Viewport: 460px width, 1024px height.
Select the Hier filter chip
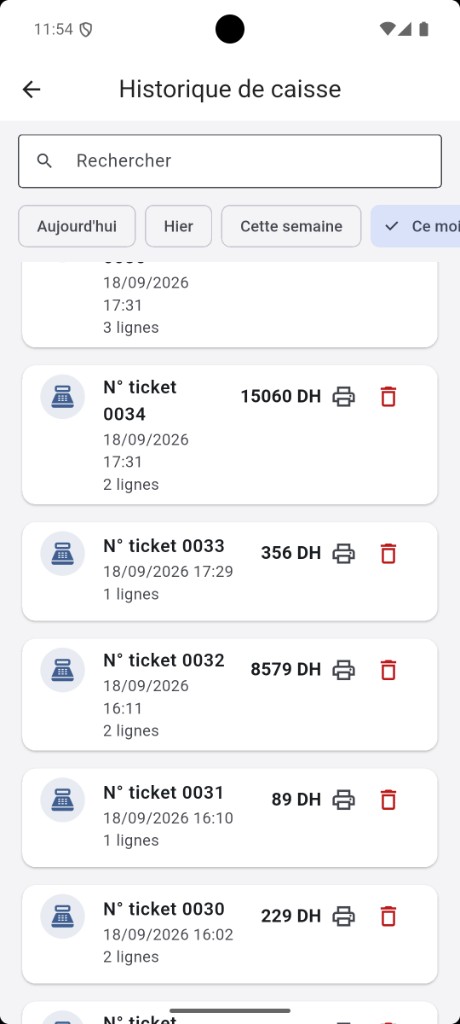pos(178,226)
